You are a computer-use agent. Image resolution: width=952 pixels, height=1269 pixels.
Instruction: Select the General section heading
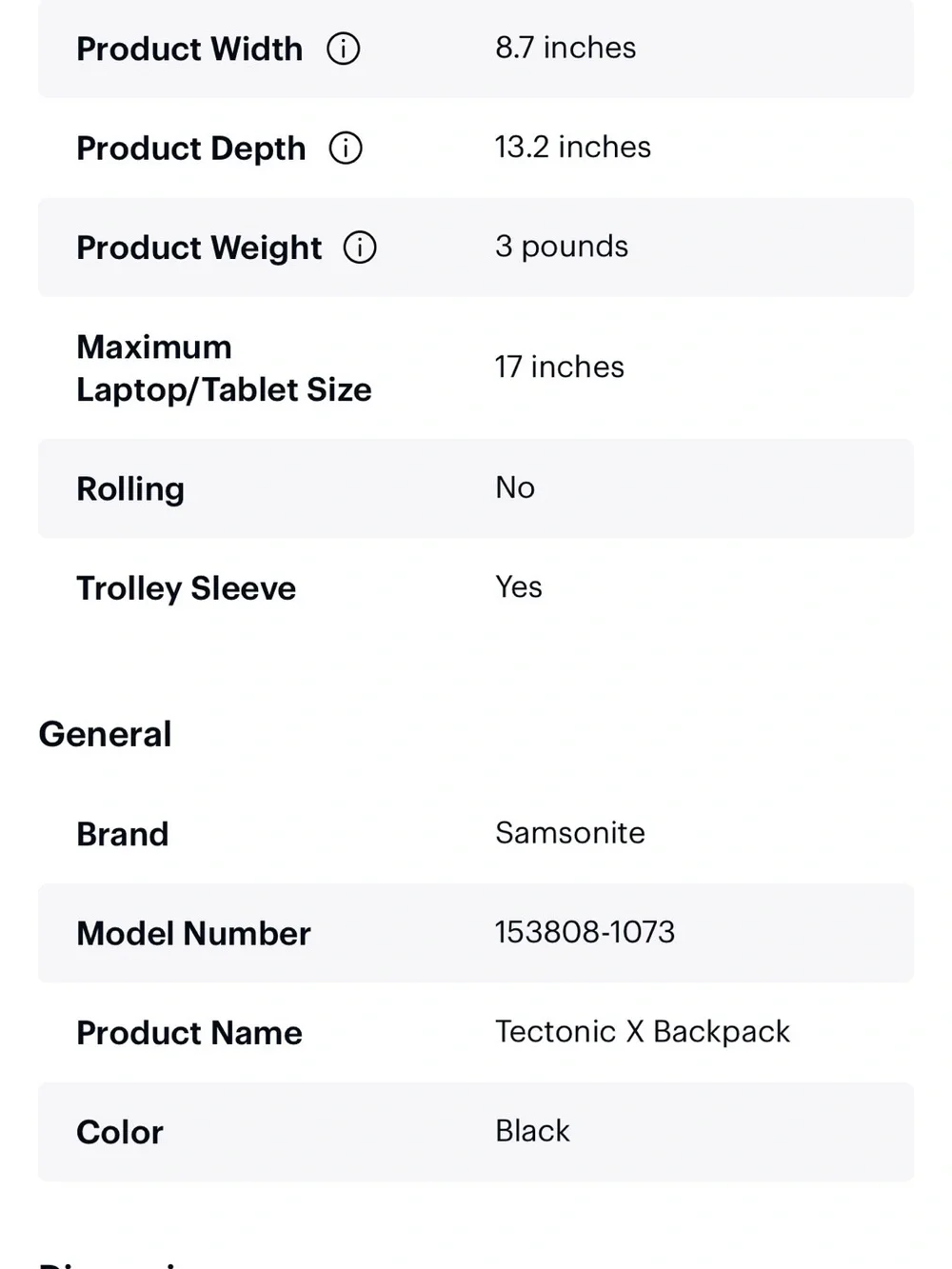point(106,734)
